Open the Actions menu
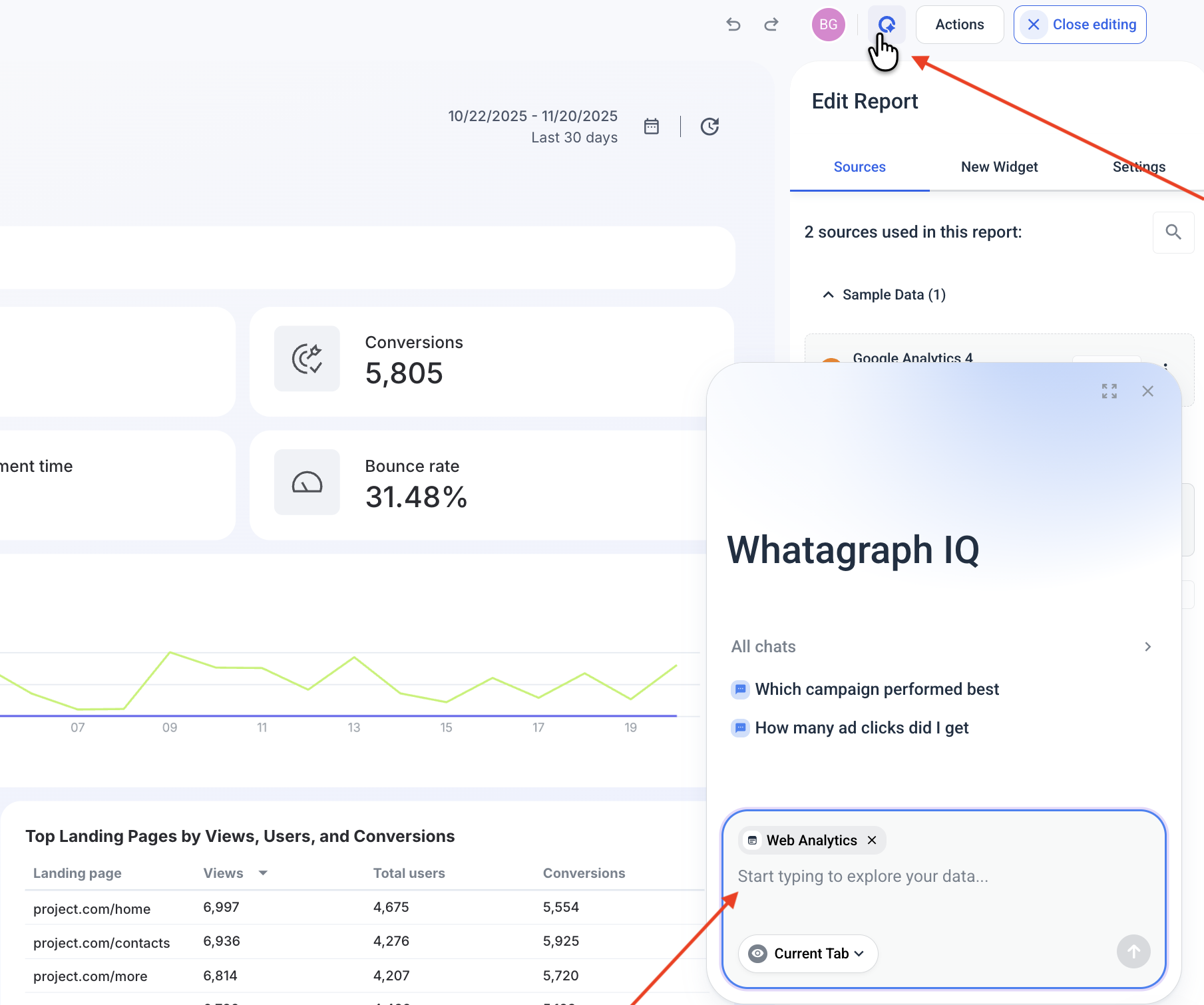This screenshot has height=1005, width=1204. [x=959, y=24]
